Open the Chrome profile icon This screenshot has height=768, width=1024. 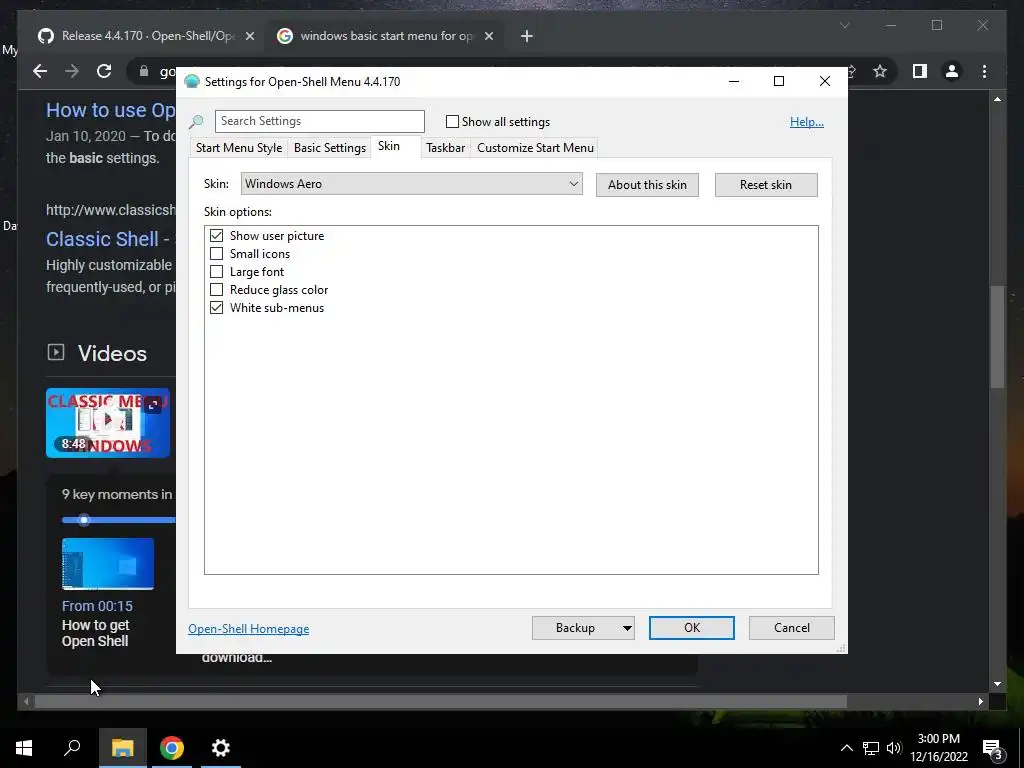(x=952, y=71)
